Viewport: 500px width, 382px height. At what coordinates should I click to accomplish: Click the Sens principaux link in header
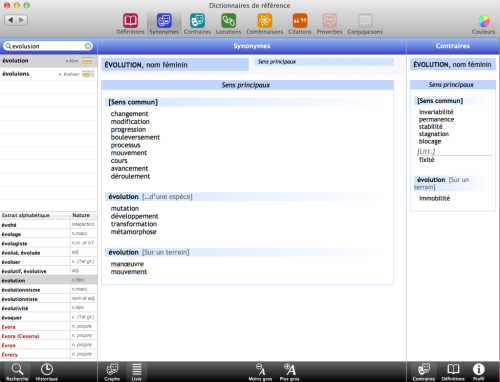(277, 62)
